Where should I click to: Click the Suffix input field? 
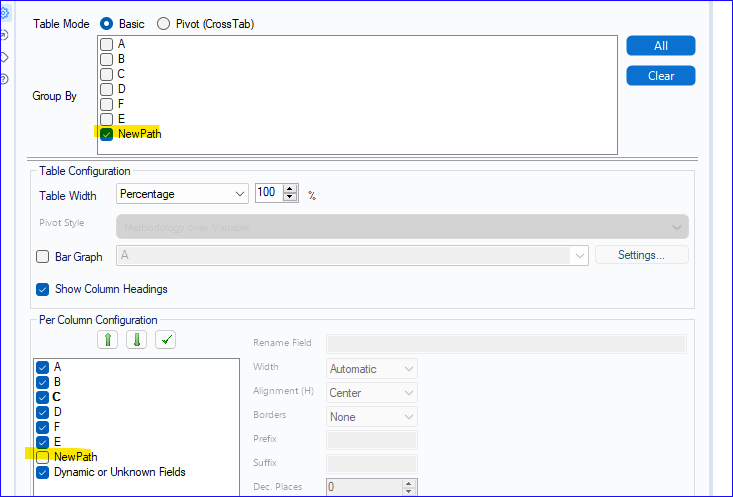point(372,464)
